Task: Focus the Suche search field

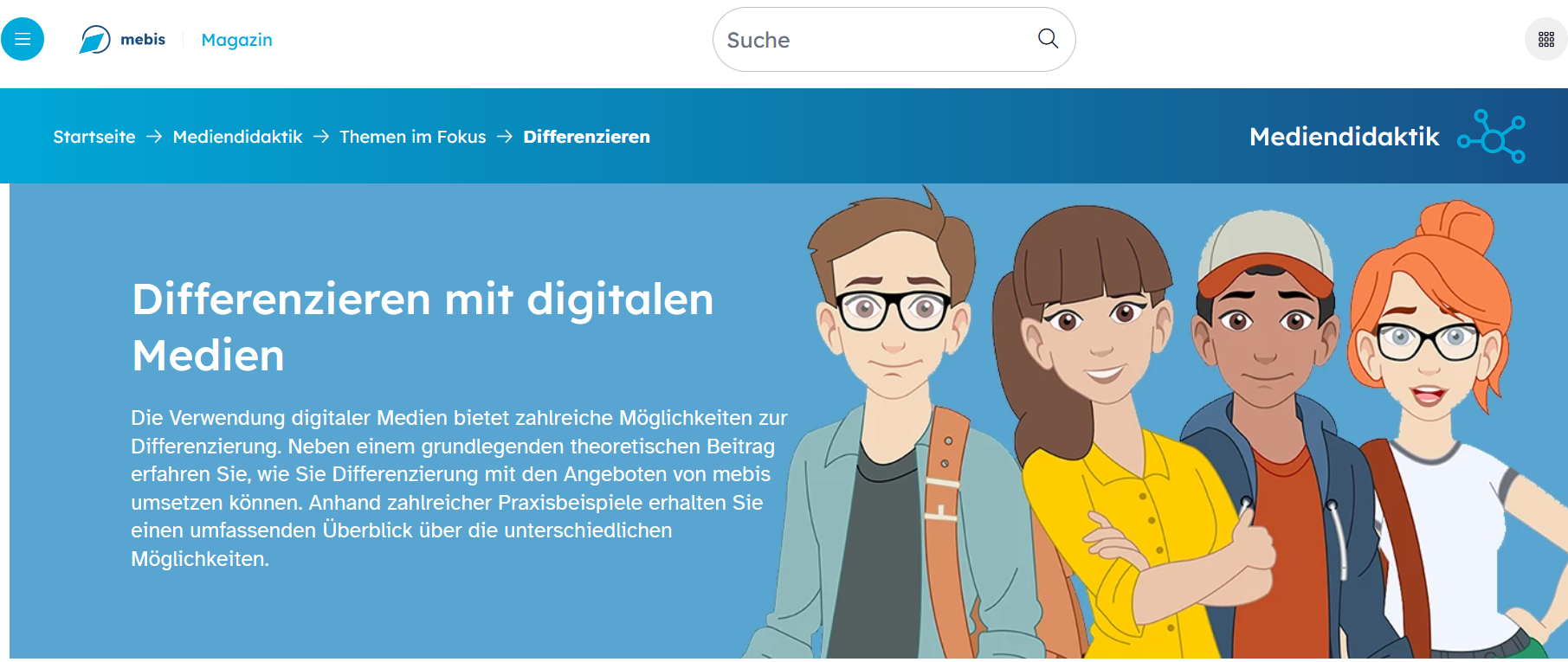Action: pyautogui.click(x=874, y=40)
